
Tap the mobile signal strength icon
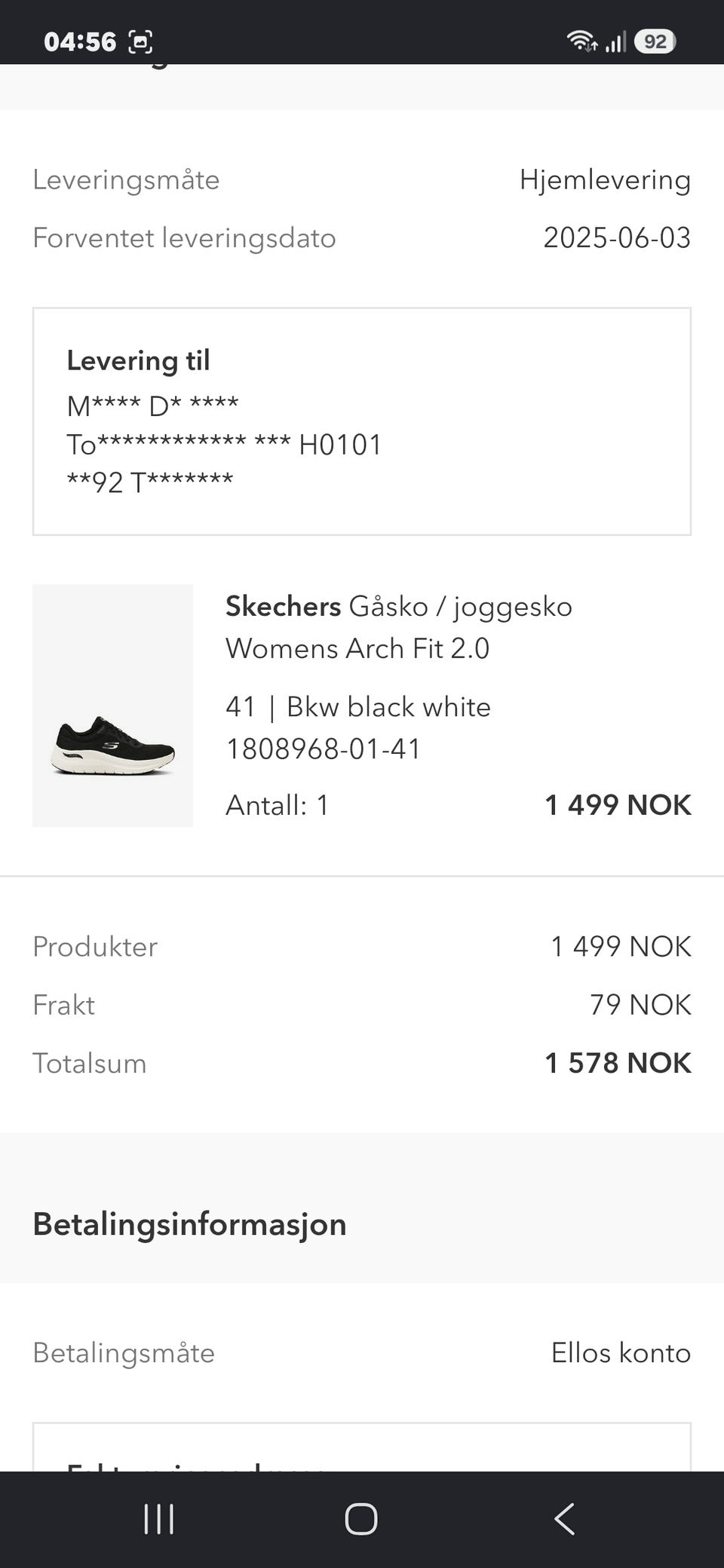[x=615, y=41]
